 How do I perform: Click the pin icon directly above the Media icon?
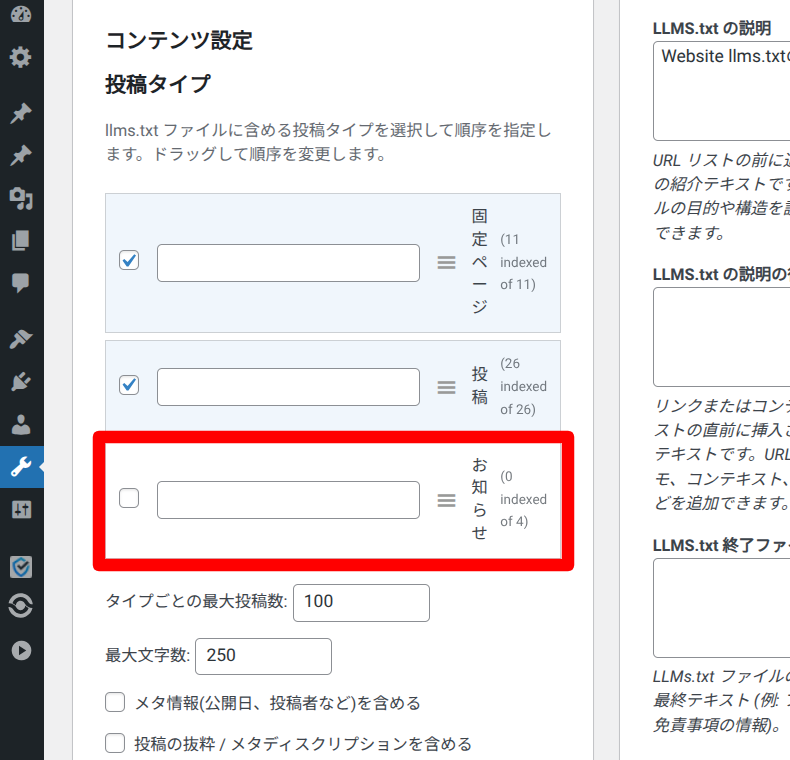tap(21, 155)
